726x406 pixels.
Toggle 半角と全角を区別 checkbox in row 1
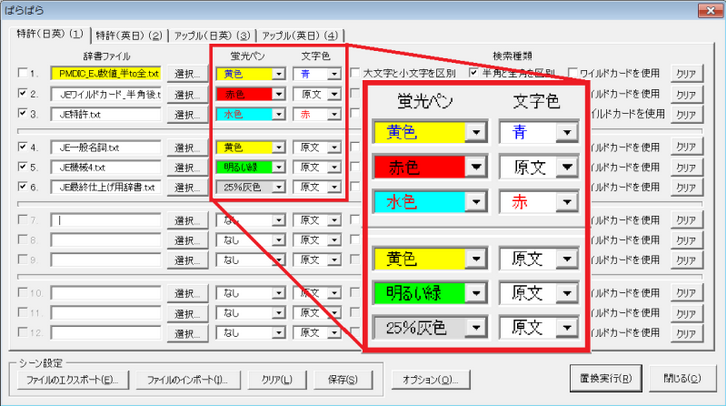tap(474, 73)
